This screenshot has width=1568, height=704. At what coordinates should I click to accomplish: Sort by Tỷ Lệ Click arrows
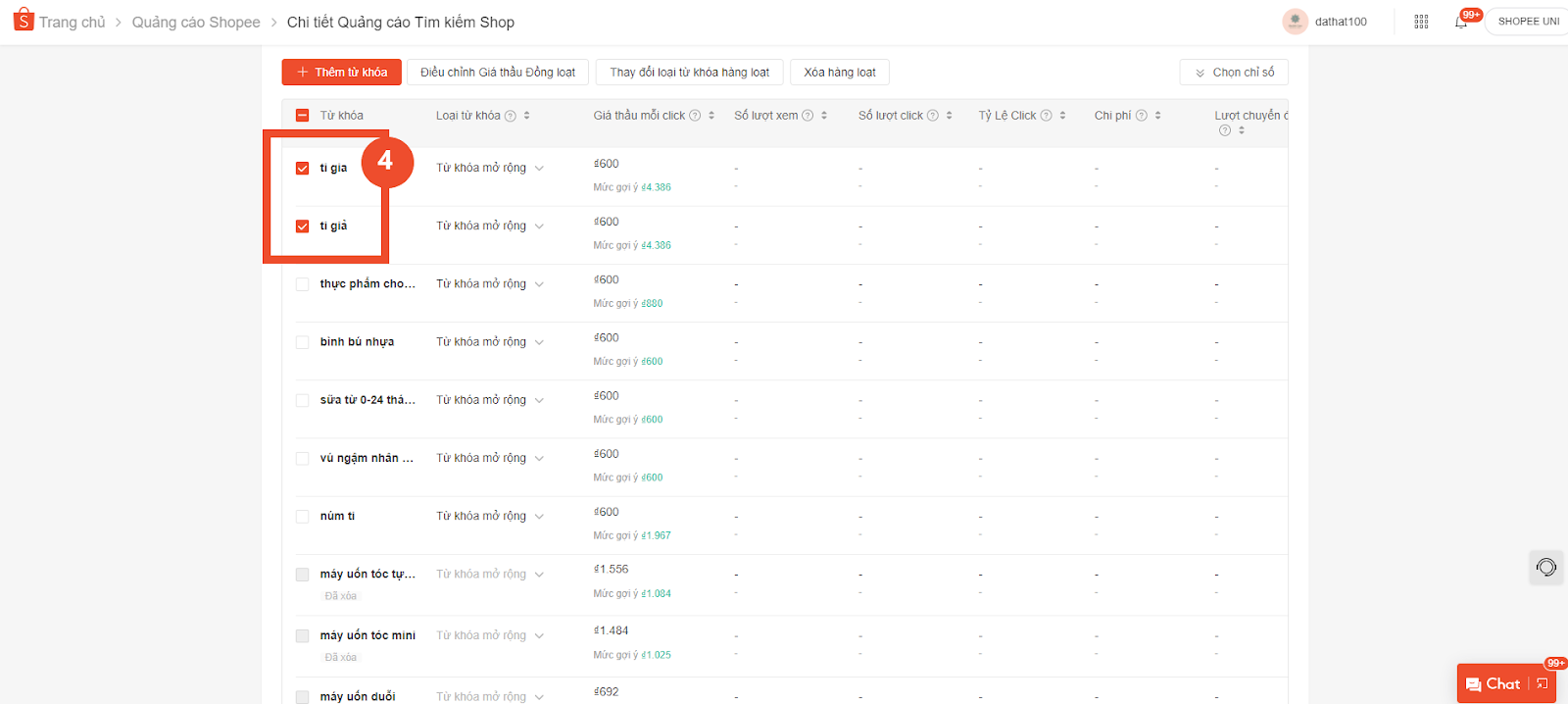pos(1062,116)
